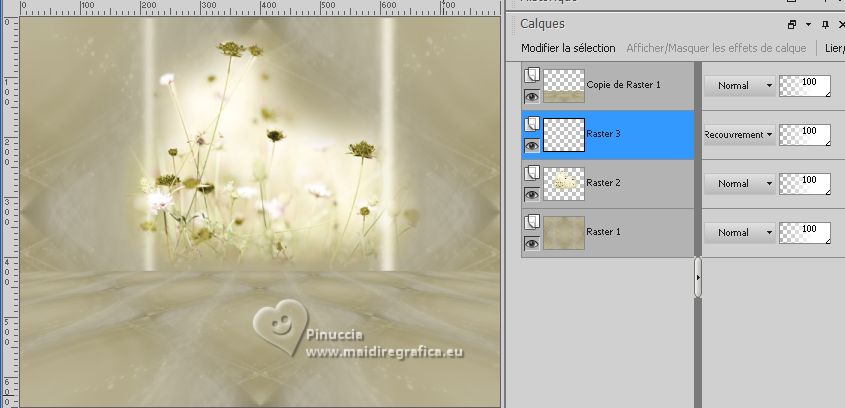Open Recouvrement blend mode dropdown for Raster 3
This screenshot has height=408, width=845.
[739, 135]
